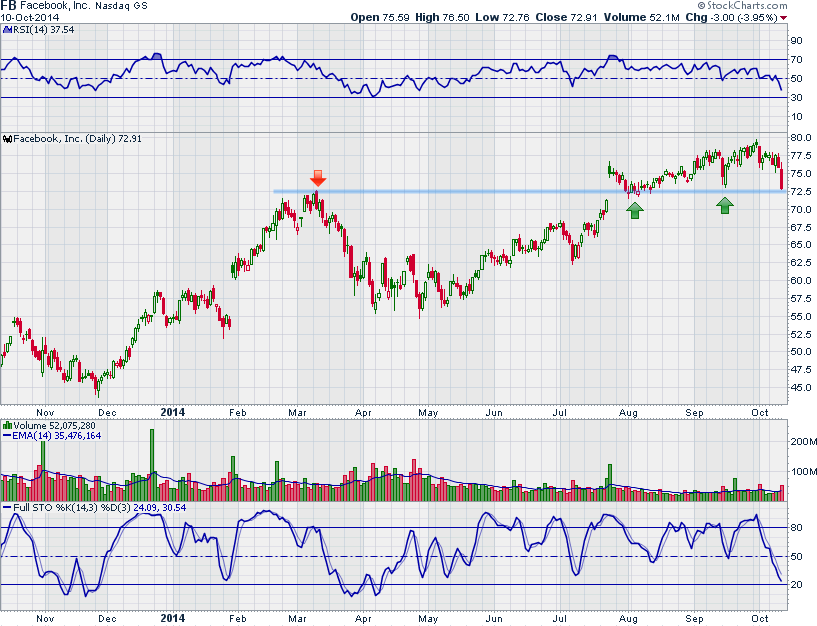Click the volume bars icon beside Volume 52,075,280
Image resolution: width=817 pixels, height=626 pixels.
7,425
